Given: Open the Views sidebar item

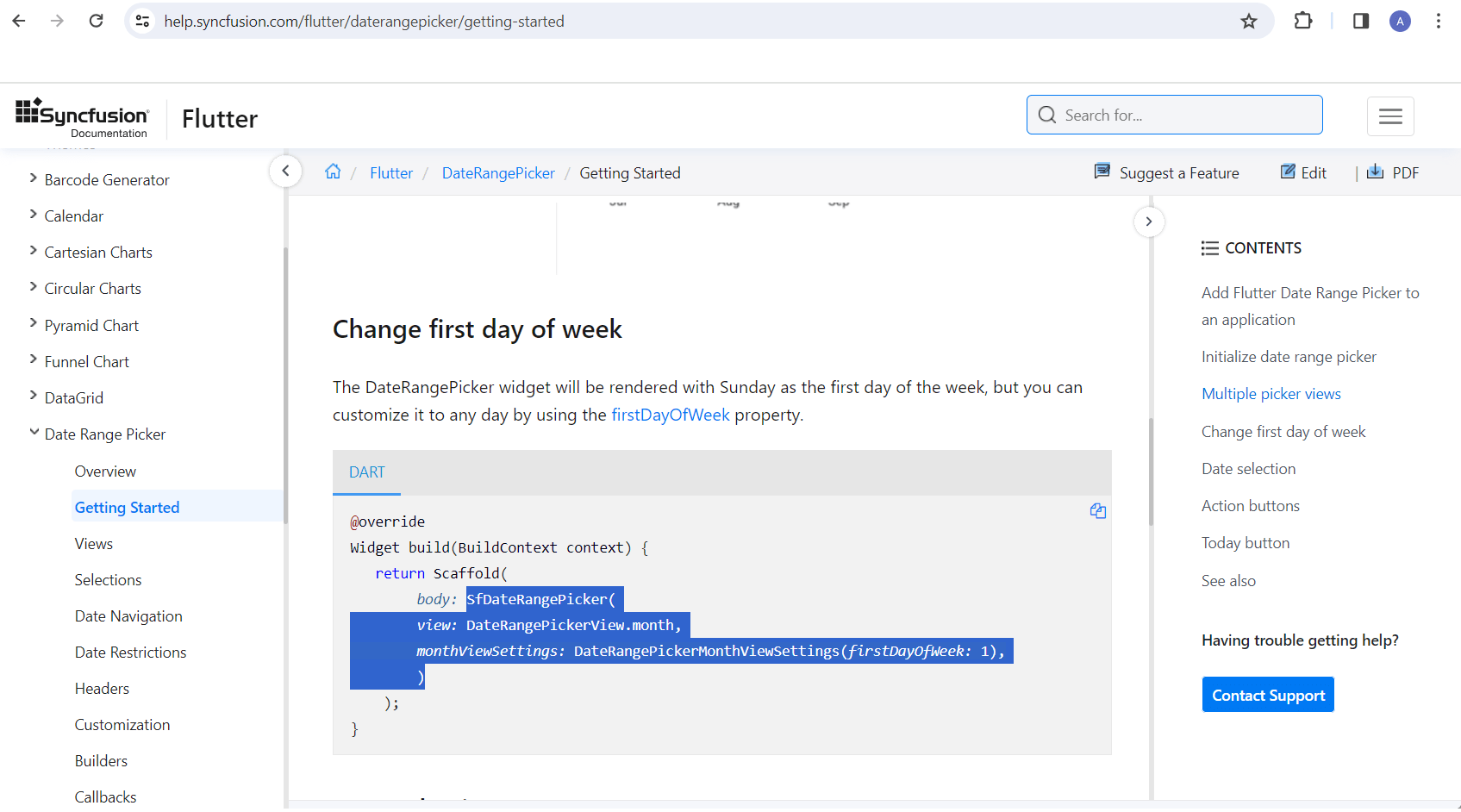Looking at the screenshot, I should [x=94, y=544].
